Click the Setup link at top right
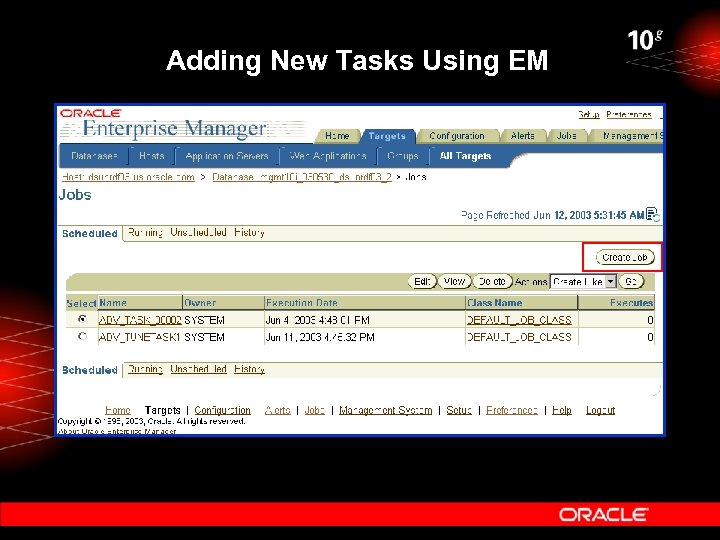The width and height of the screenshot is (720, 540). (x=589, y=114)
